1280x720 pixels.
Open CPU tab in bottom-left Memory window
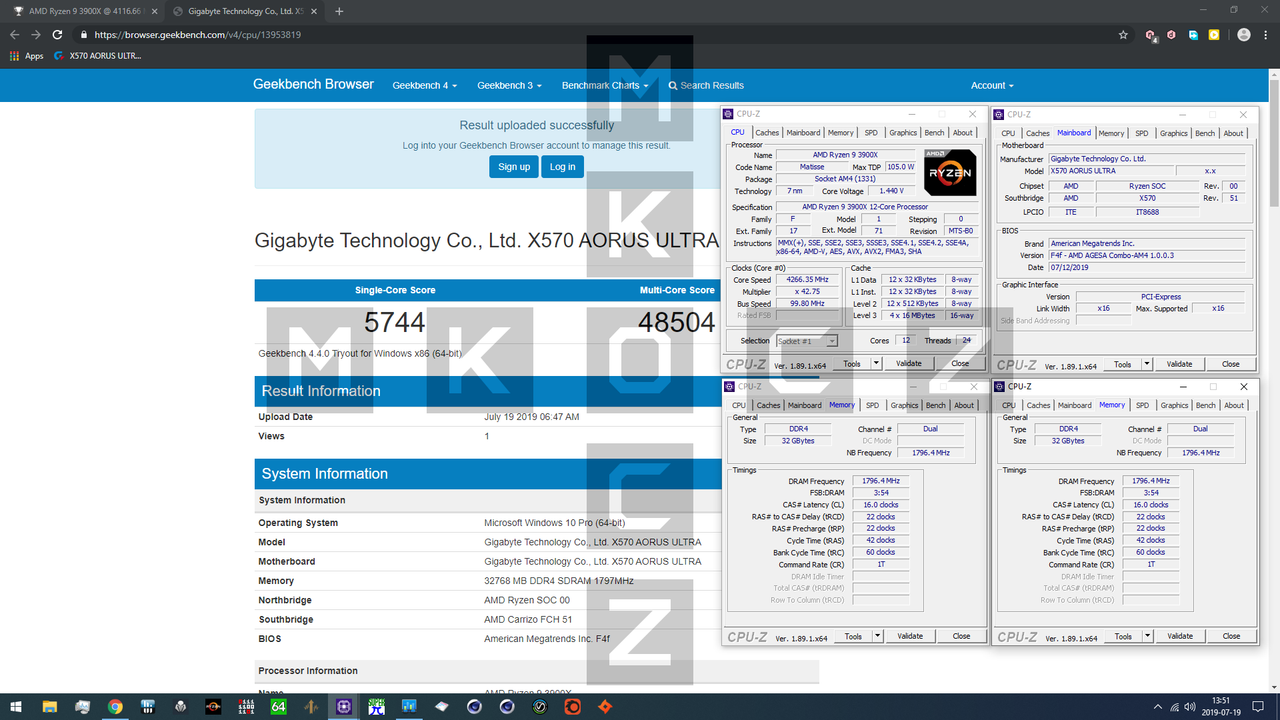point(738,405)
